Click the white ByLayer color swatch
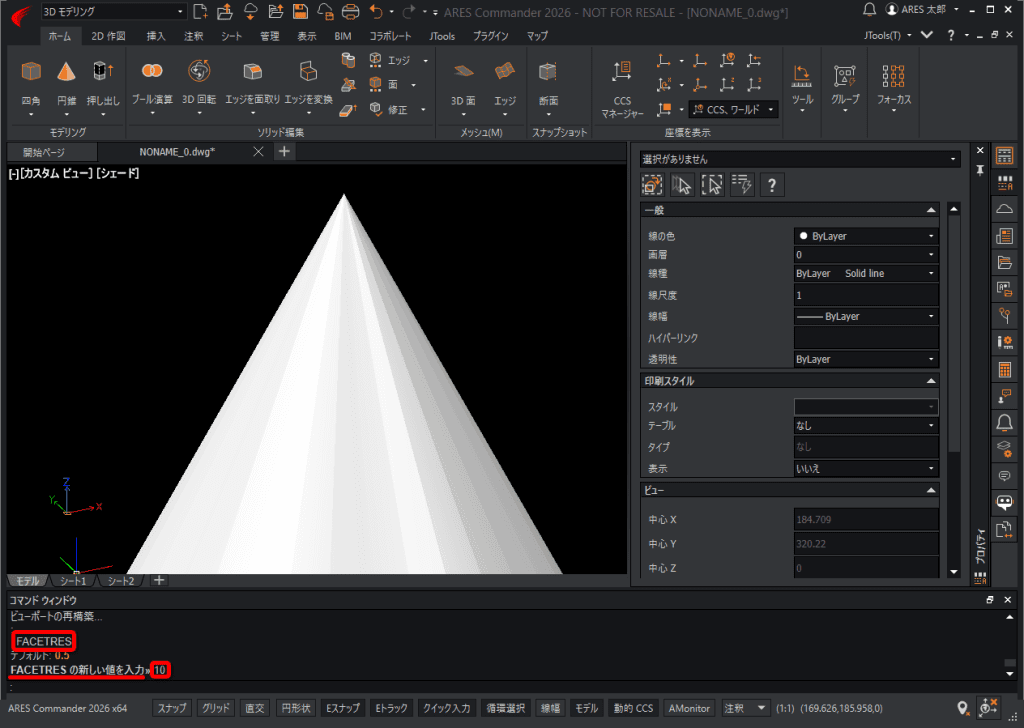Screen dimensions: 1024x728 coord(803,236)
